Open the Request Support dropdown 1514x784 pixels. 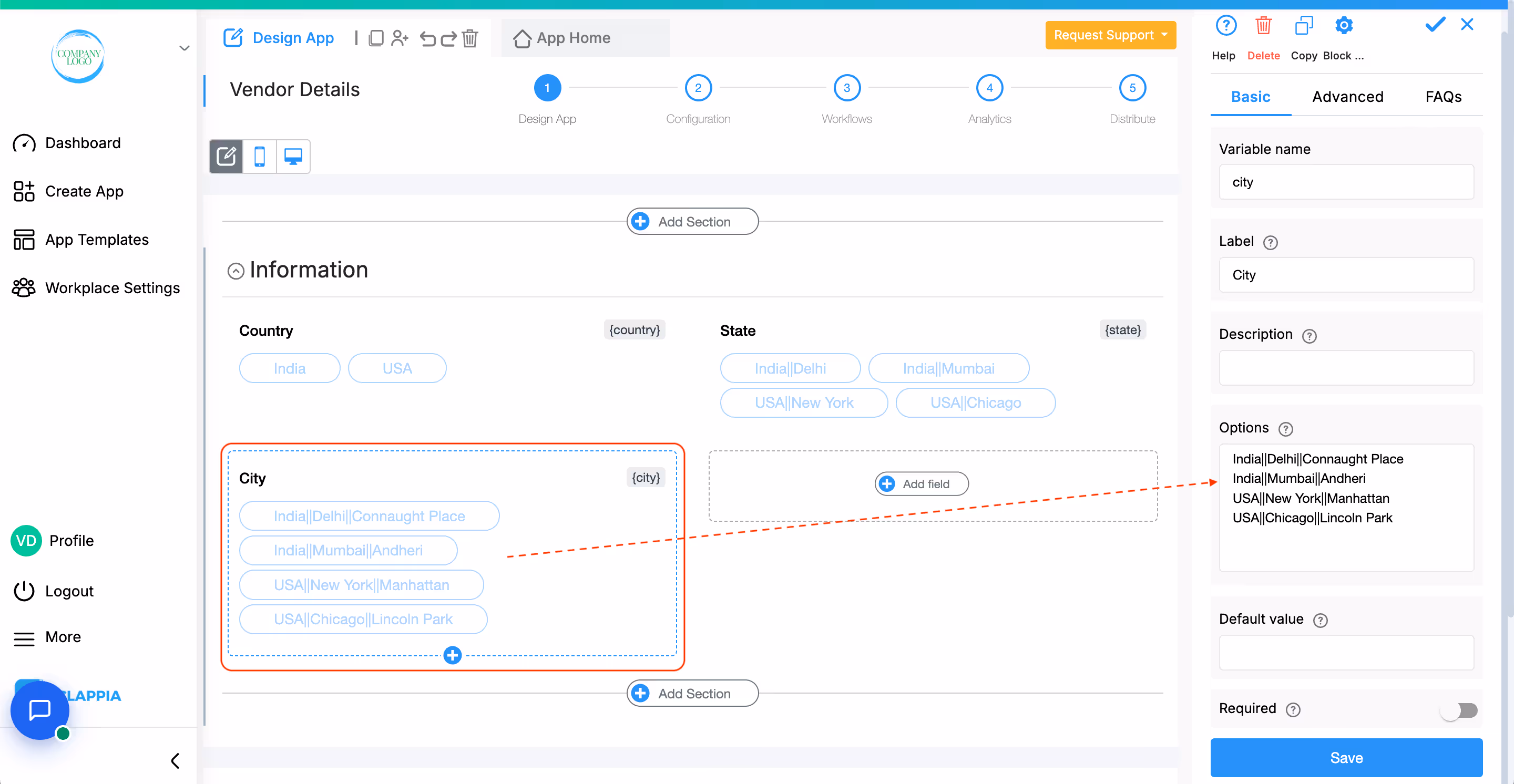point(1110,35)
